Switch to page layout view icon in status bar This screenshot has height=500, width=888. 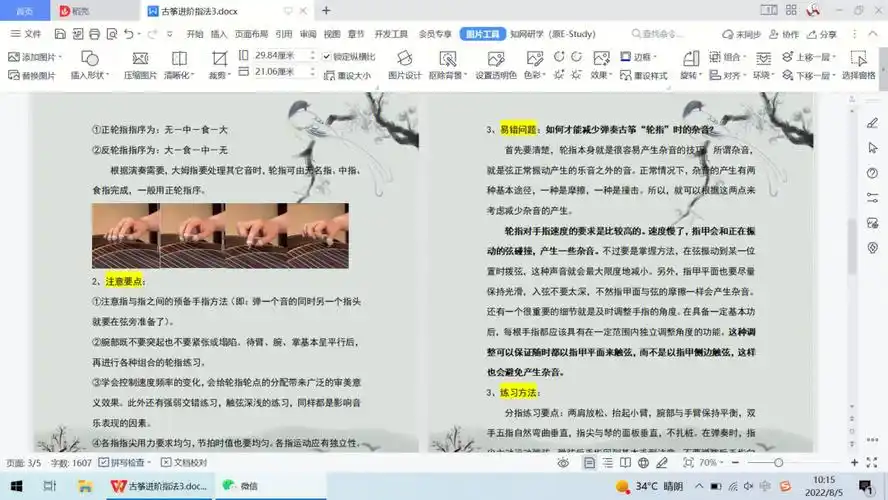pos(589,463)
